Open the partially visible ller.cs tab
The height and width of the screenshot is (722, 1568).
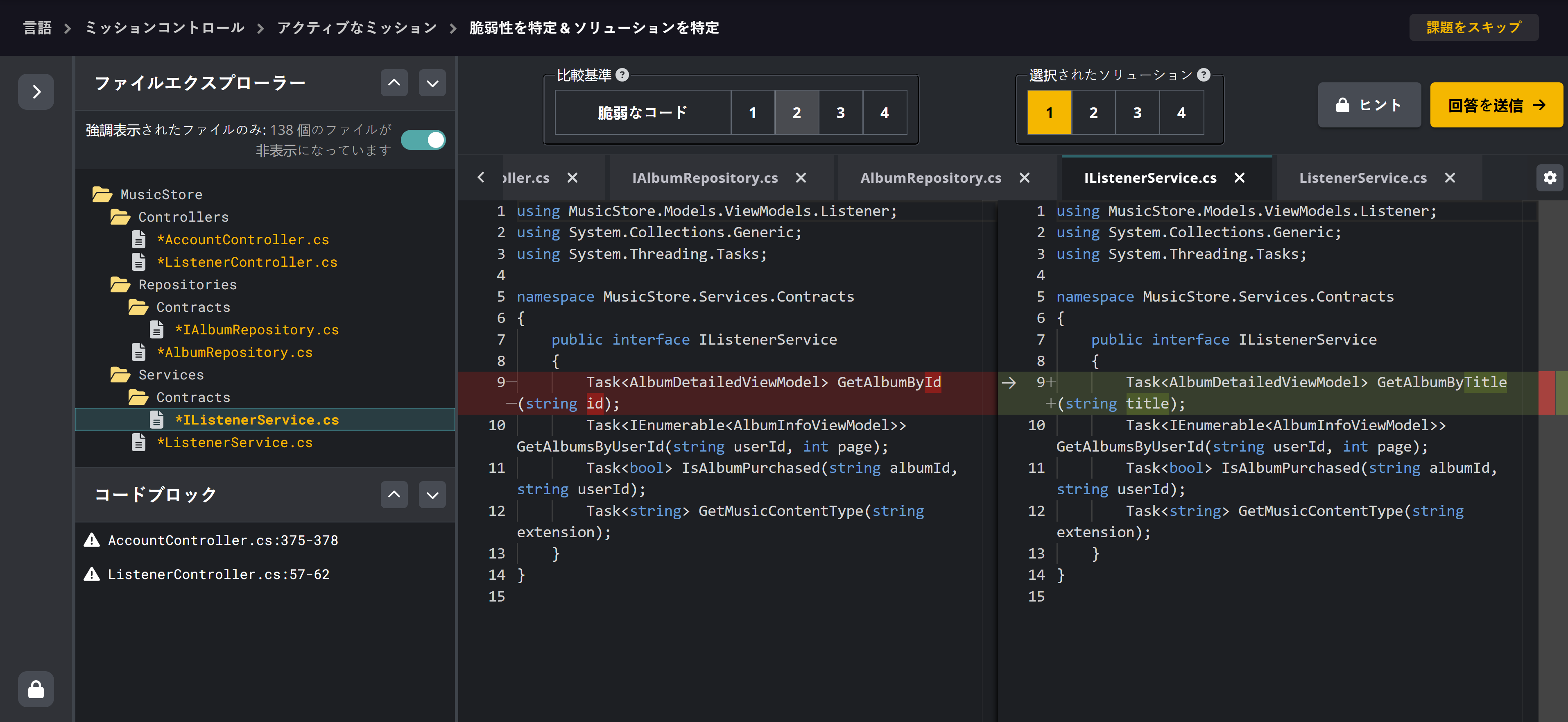527,178
